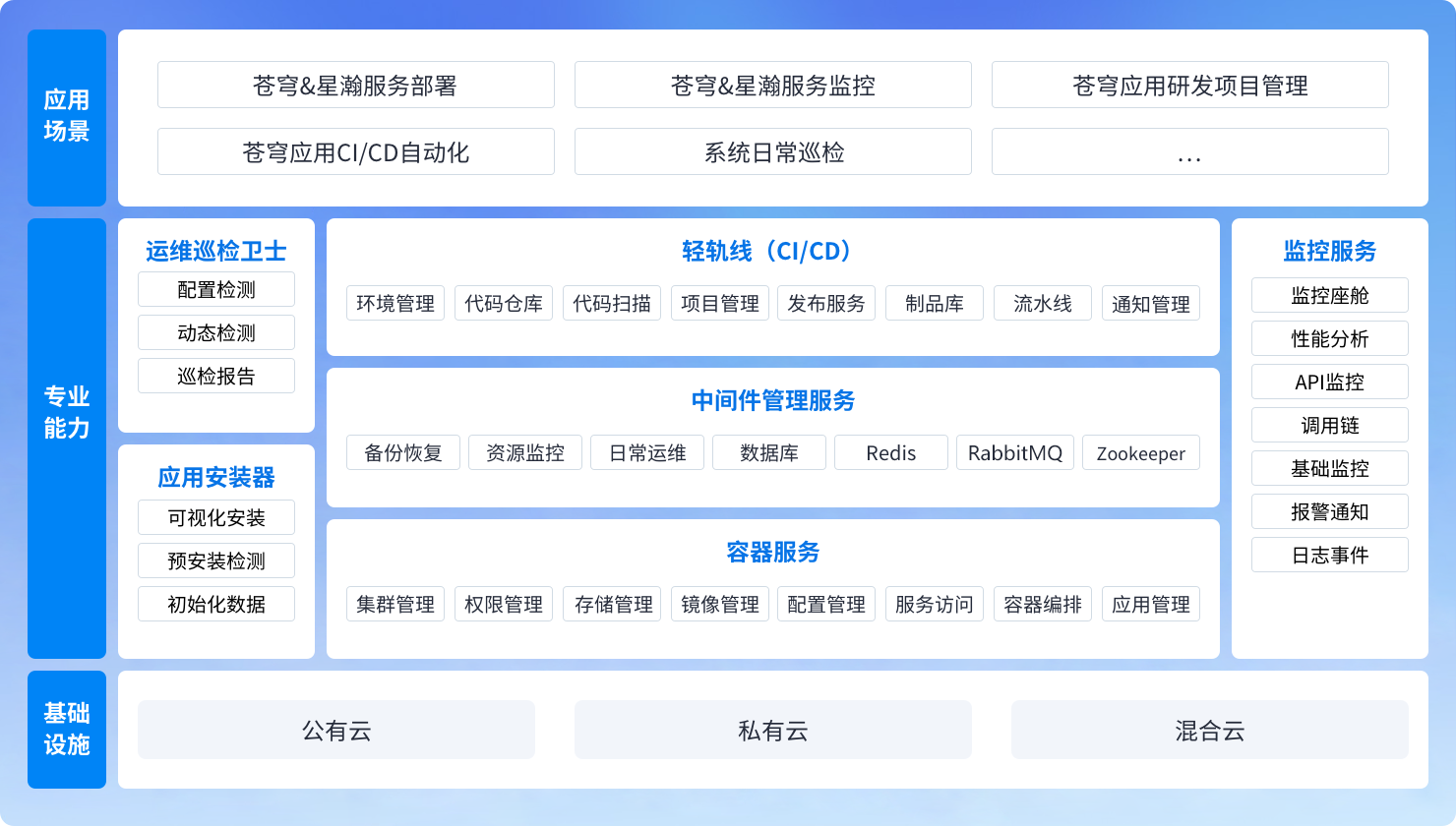Viewport: 1456px width, 826px height.
Task: Select the 专业能力 side label
Action: [67, 412]
